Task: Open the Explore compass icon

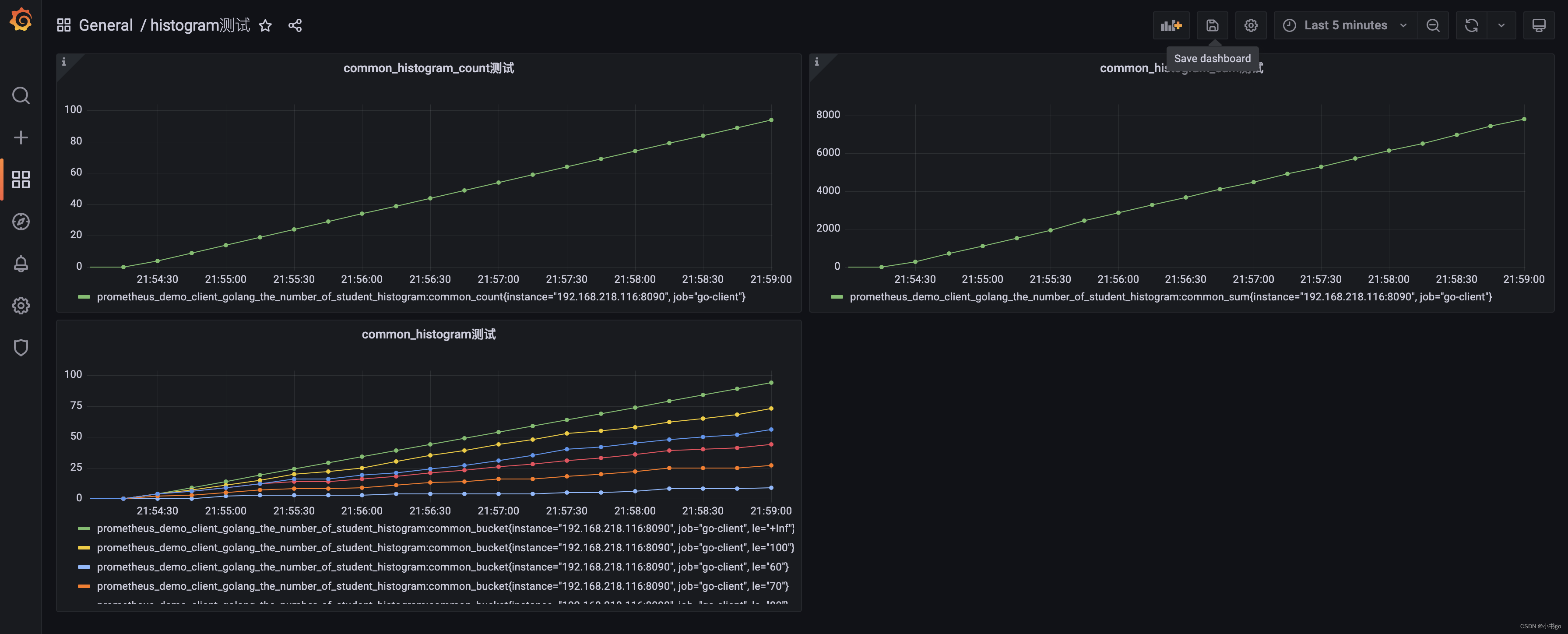Action: tap(21, 222)
